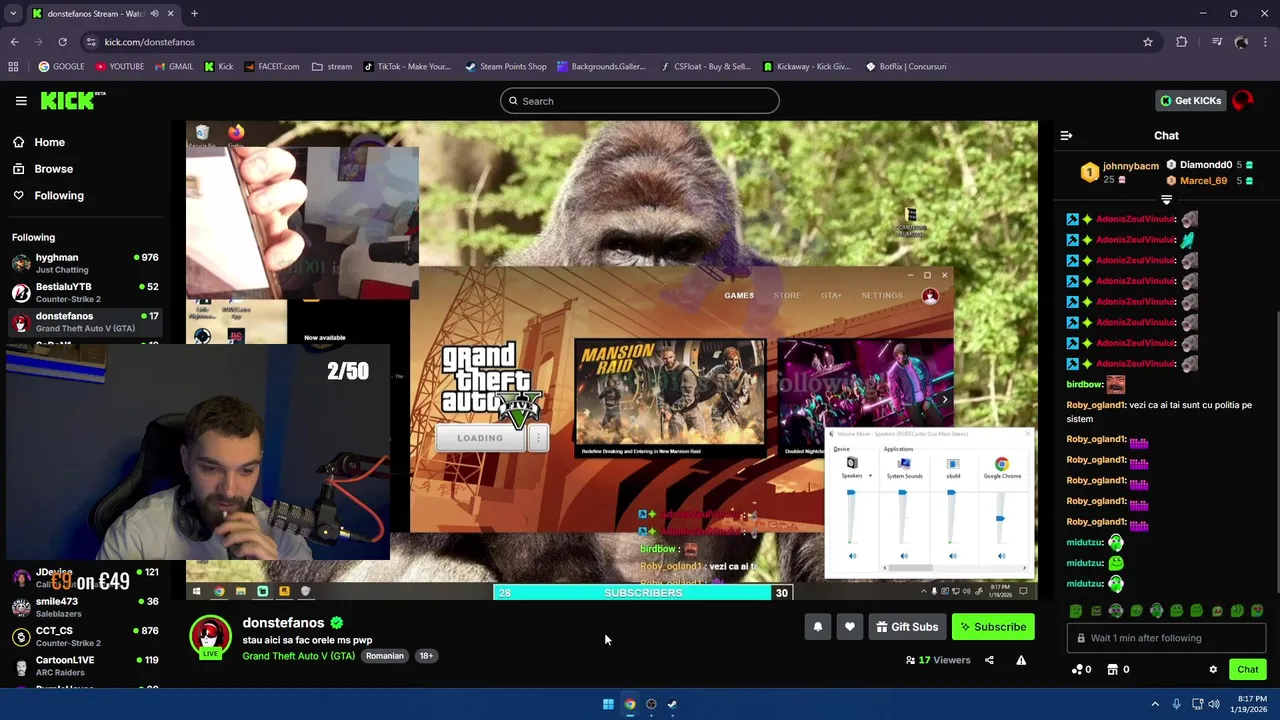This screenshot has height=720, width=1280.
Task: Click the Diamonddd0 gifter name
Action: [1206, 165]
